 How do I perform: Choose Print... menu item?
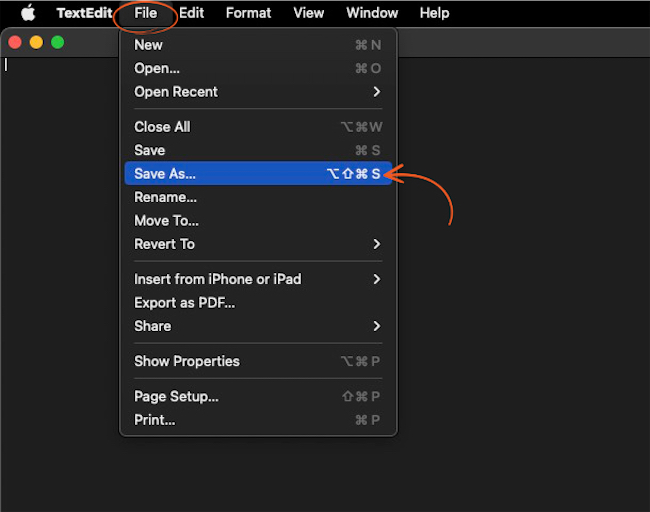pos(258,420)
